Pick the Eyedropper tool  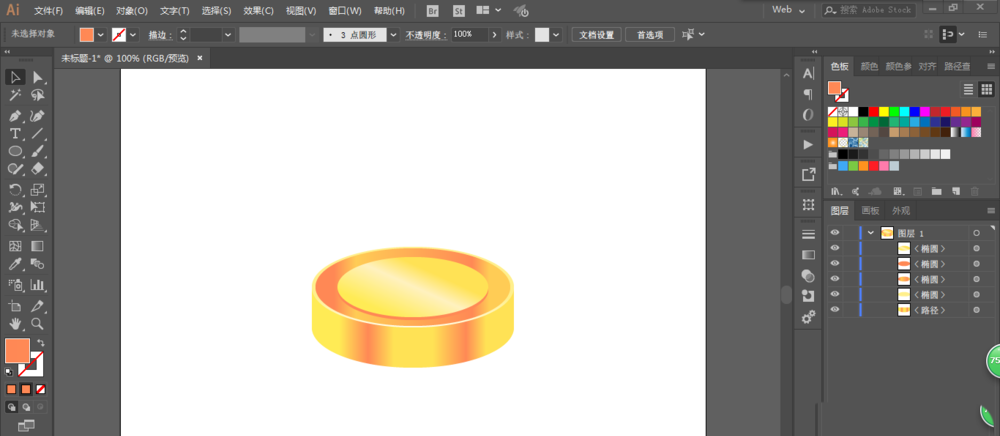(x=15, y=264)
